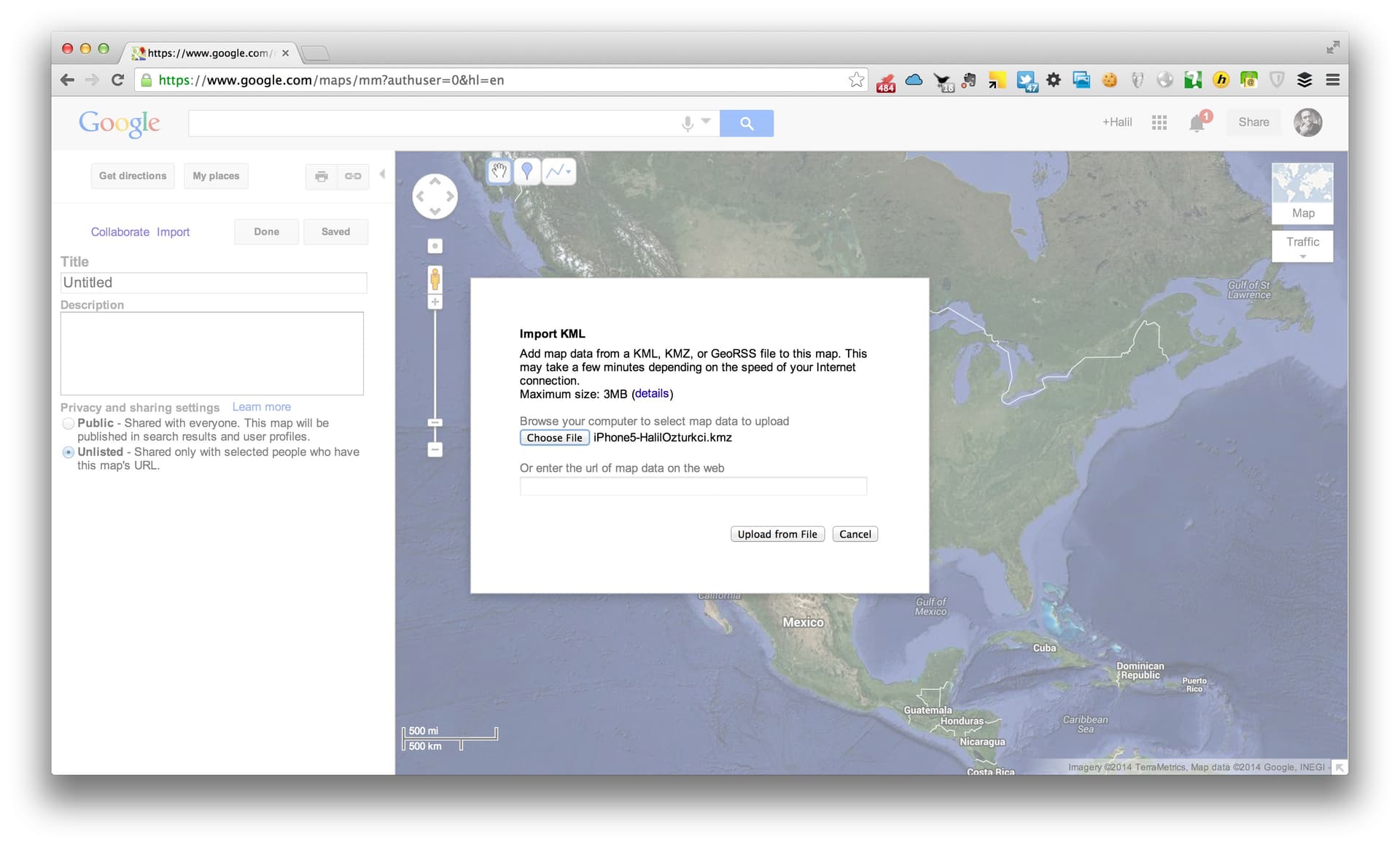Open the Learn more link
1400x846 pixels.
[x=262, y=407]
